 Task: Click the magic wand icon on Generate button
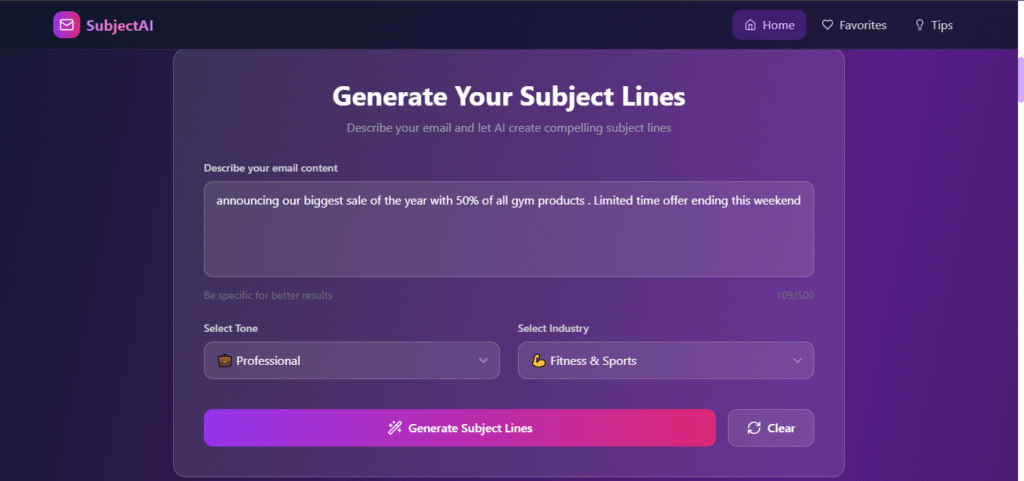[395, 428]
